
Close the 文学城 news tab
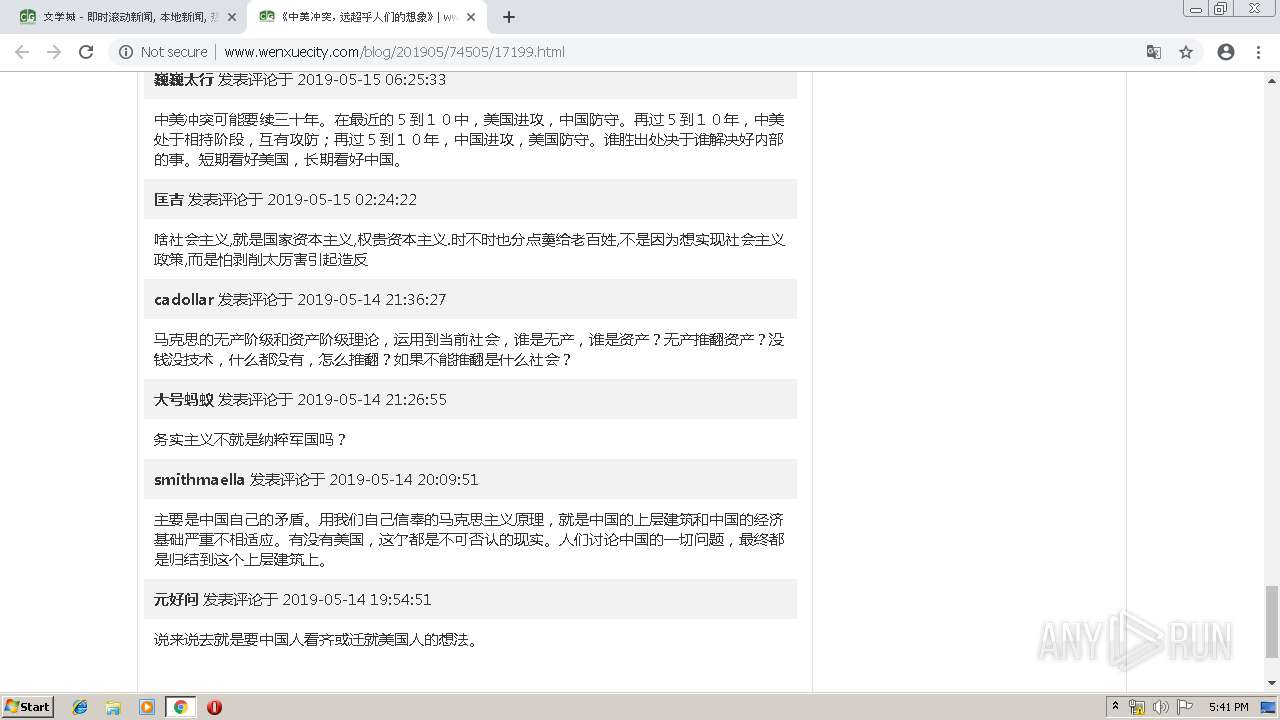click(232, 17)
